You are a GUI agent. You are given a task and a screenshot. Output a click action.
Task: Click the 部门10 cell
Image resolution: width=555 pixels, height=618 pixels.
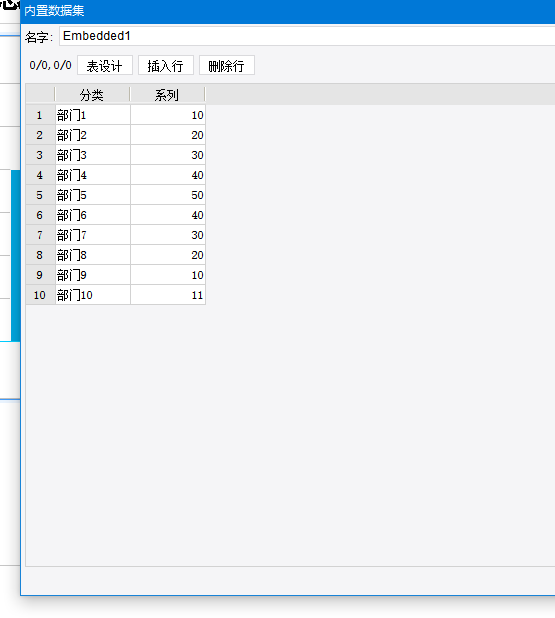coord(93,295)
